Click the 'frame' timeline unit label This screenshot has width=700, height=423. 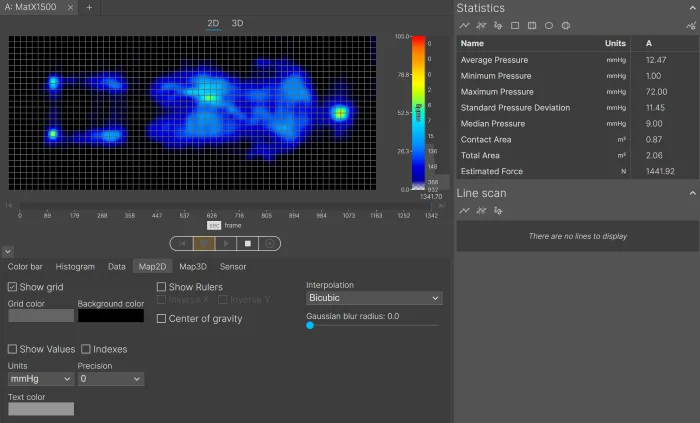pos(232,226)
